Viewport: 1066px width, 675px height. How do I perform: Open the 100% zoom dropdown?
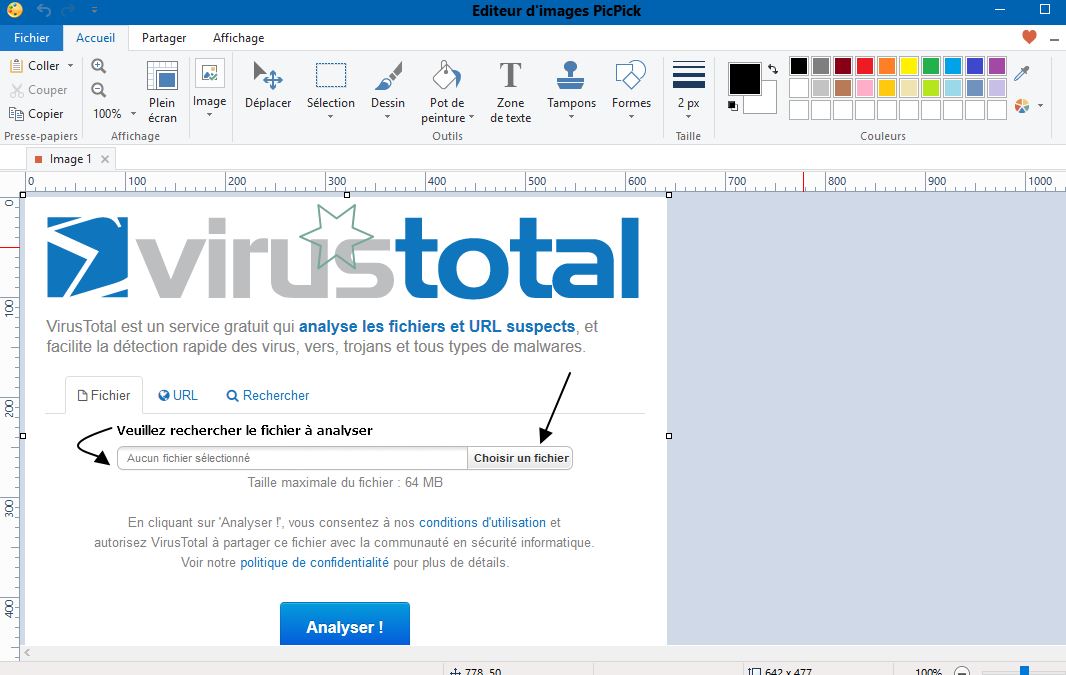(133, 114)
